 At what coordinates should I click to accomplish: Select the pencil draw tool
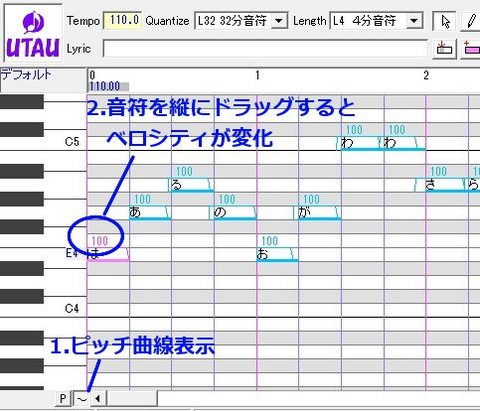[x=471, y=22]
